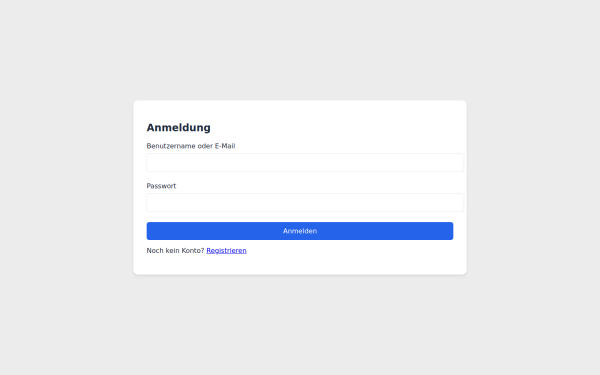The height and width of the screenshot is (375, 600).
Task: Select the Anmeldung heading
Action: pos(178,127)
